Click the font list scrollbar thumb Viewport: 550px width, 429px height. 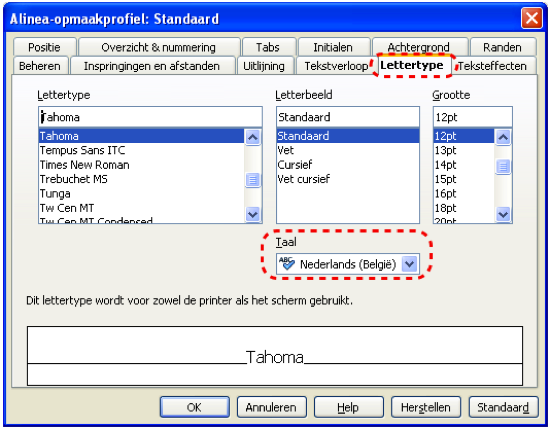(253, 180)
